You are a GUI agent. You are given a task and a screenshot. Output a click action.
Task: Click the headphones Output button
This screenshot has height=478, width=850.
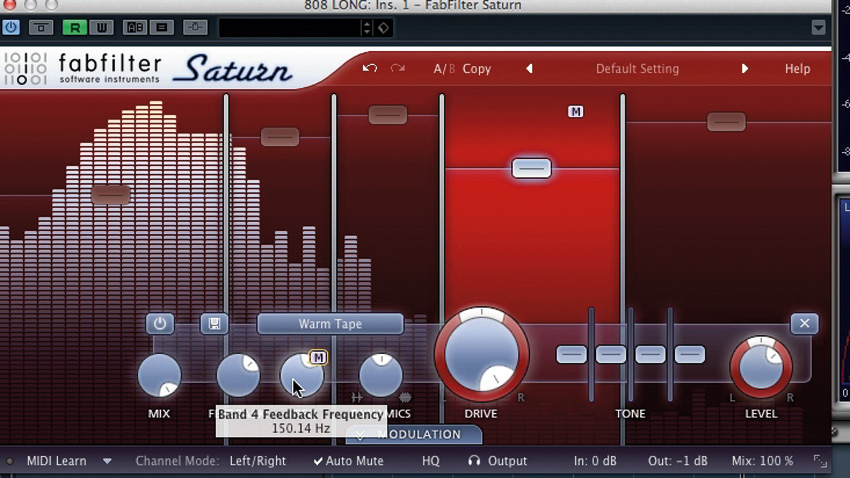497,461
